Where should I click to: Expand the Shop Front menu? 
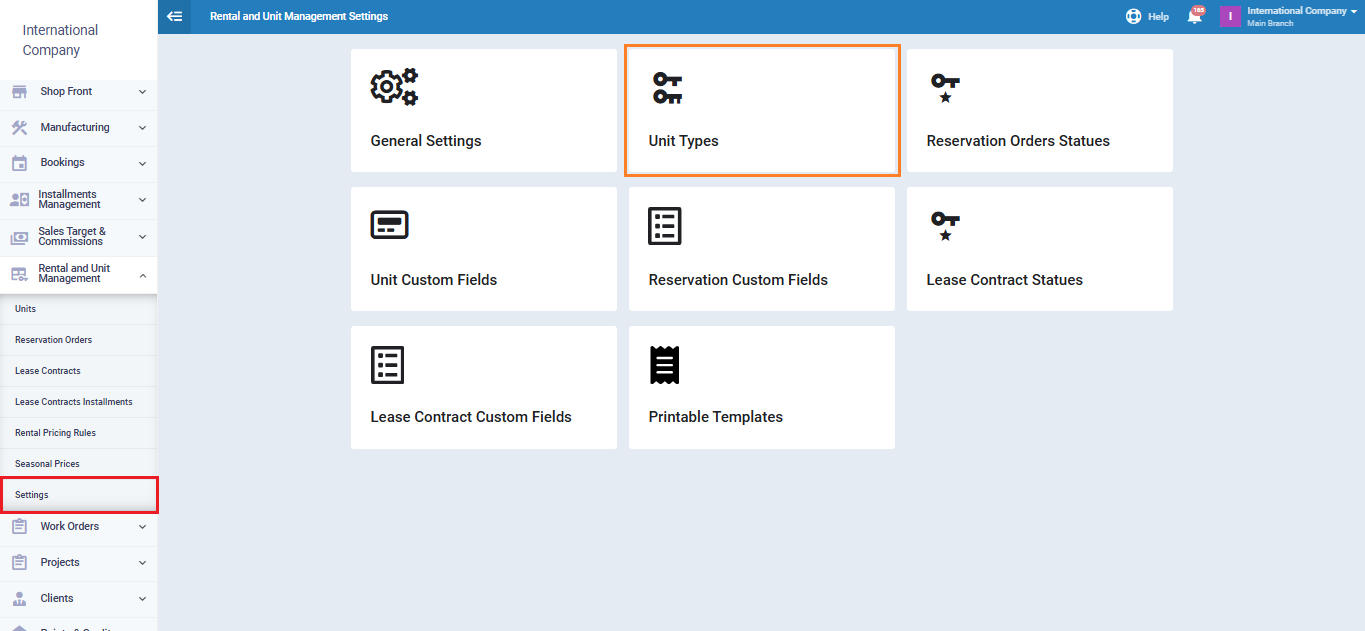[79, 92]
